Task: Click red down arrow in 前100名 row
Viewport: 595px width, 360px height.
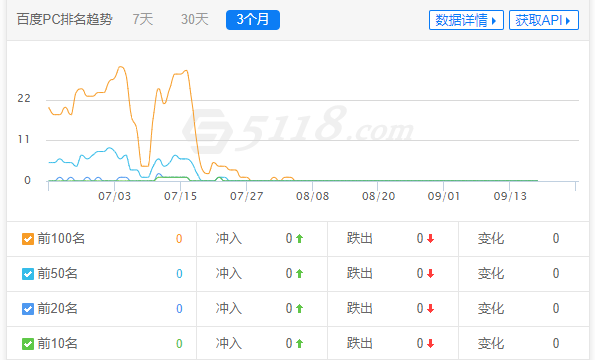Action: 430,239
